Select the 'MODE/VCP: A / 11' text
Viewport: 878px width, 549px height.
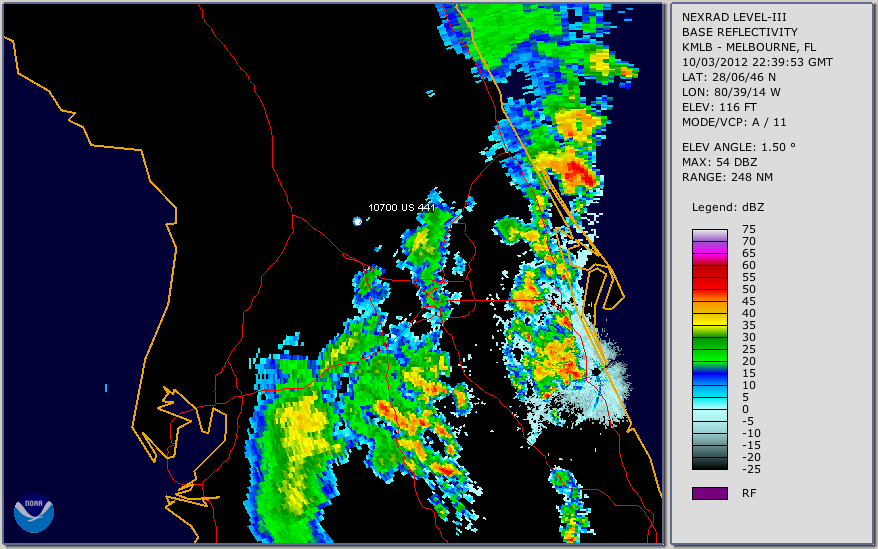(734, 122)
